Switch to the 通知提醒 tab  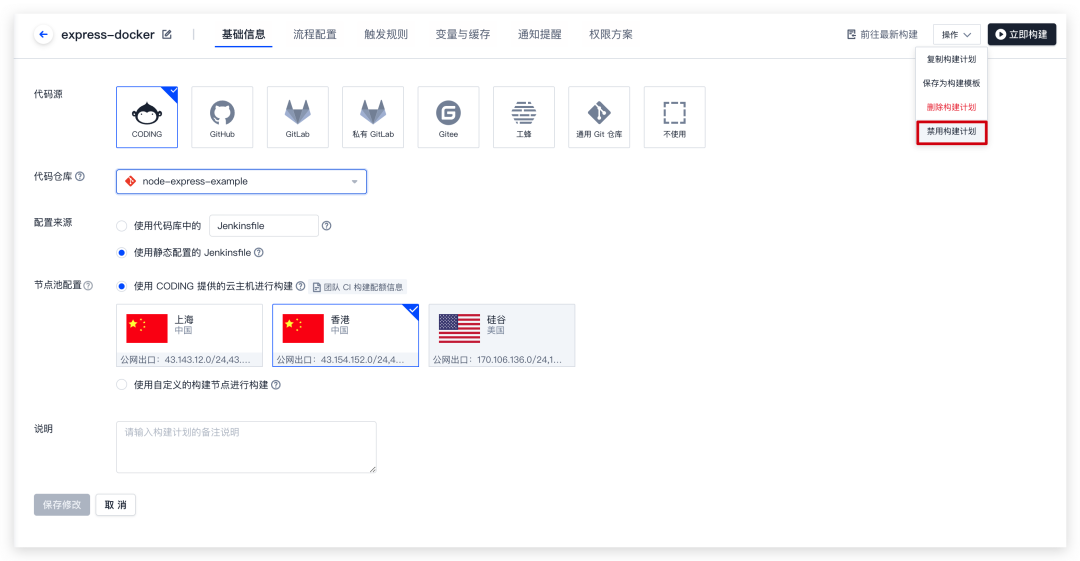click(539, 34)
